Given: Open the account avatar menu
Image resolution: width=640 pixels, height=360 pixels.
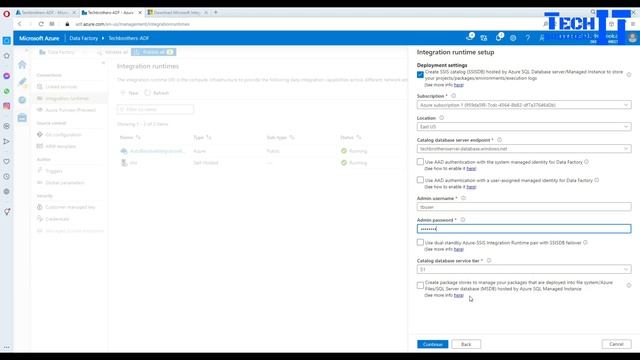Looking at the screenshot, I should tap(632, 38).
